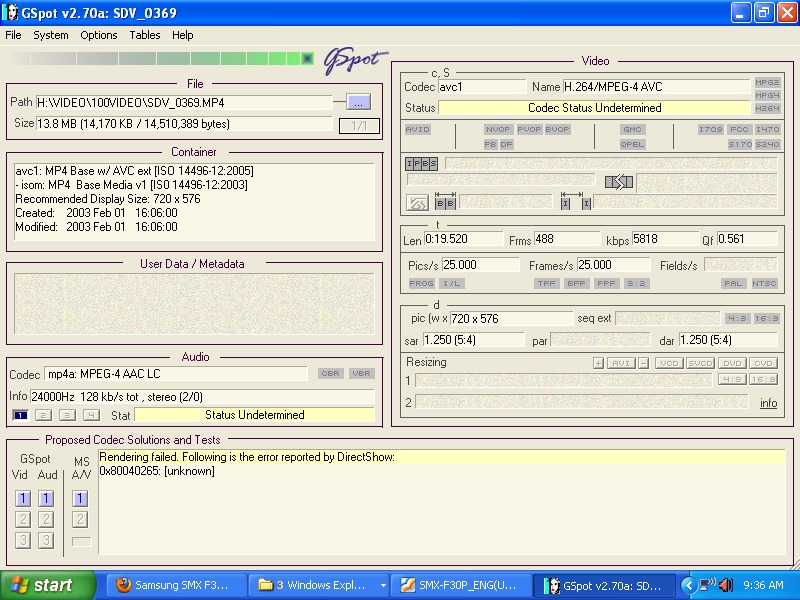Image resolution: width=800 pixels, height=600 pixels.
Task: Click the IPBS frame type icon
Action: point(421,163)
